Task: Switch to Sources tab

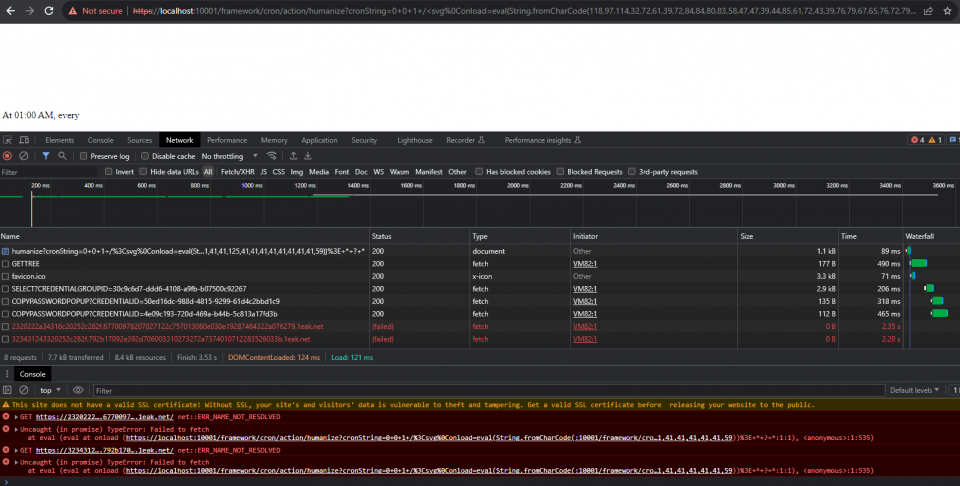Action: [139, 140]
